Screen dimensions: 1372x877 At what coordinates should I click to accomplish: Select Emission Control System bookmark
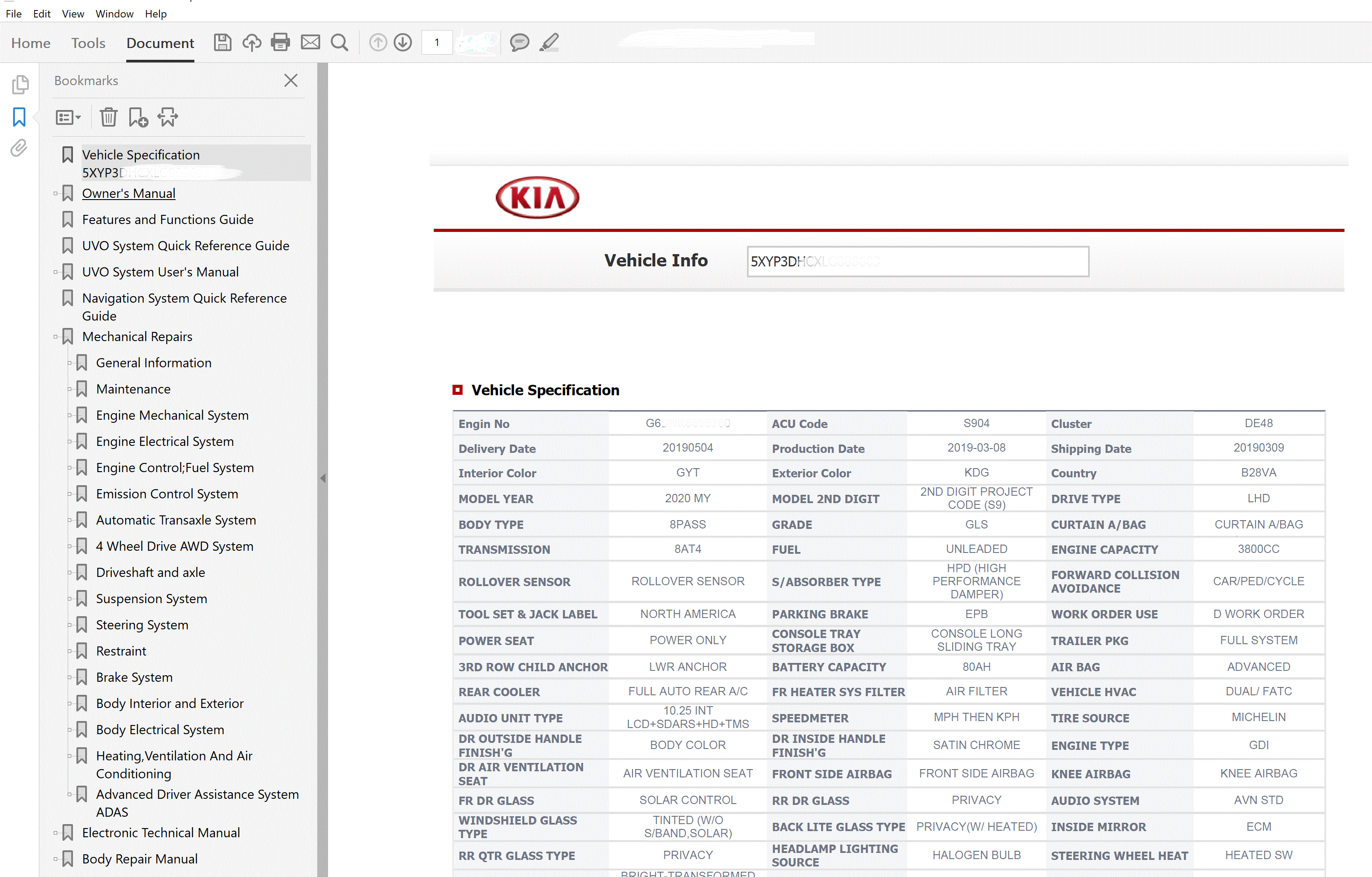(x=167, y=495)
